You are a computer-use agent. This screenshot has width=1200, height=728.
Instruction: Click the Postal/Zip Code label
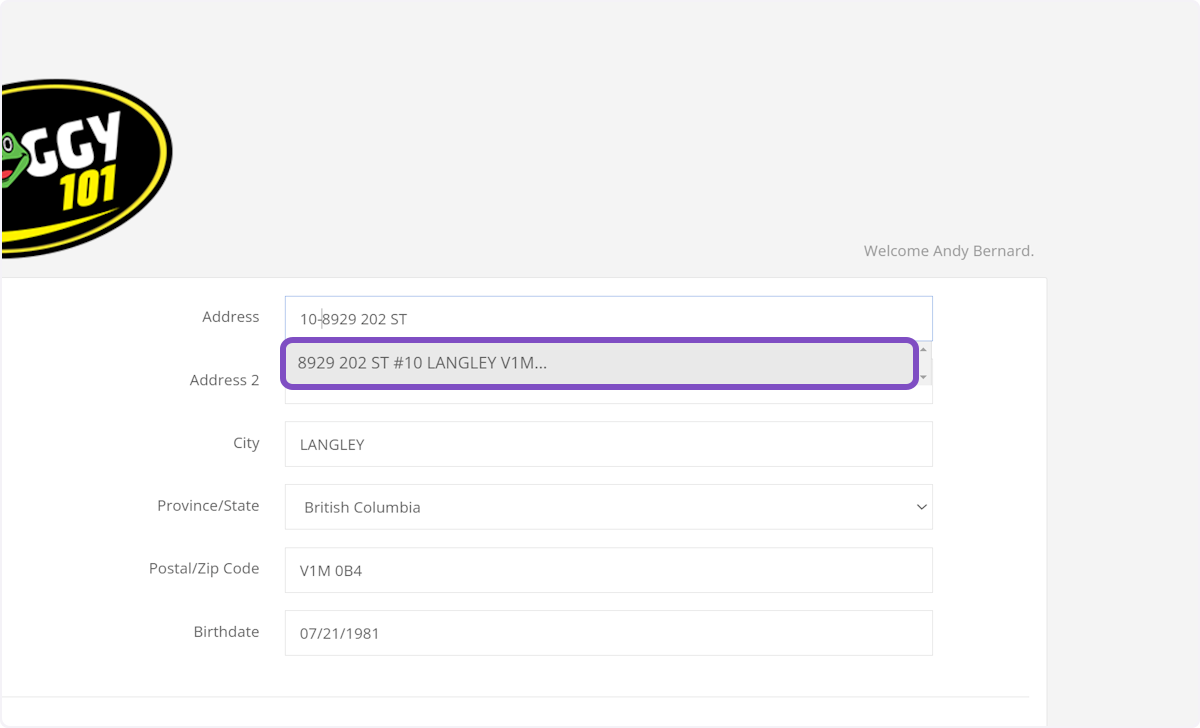[x=204, y=568]
